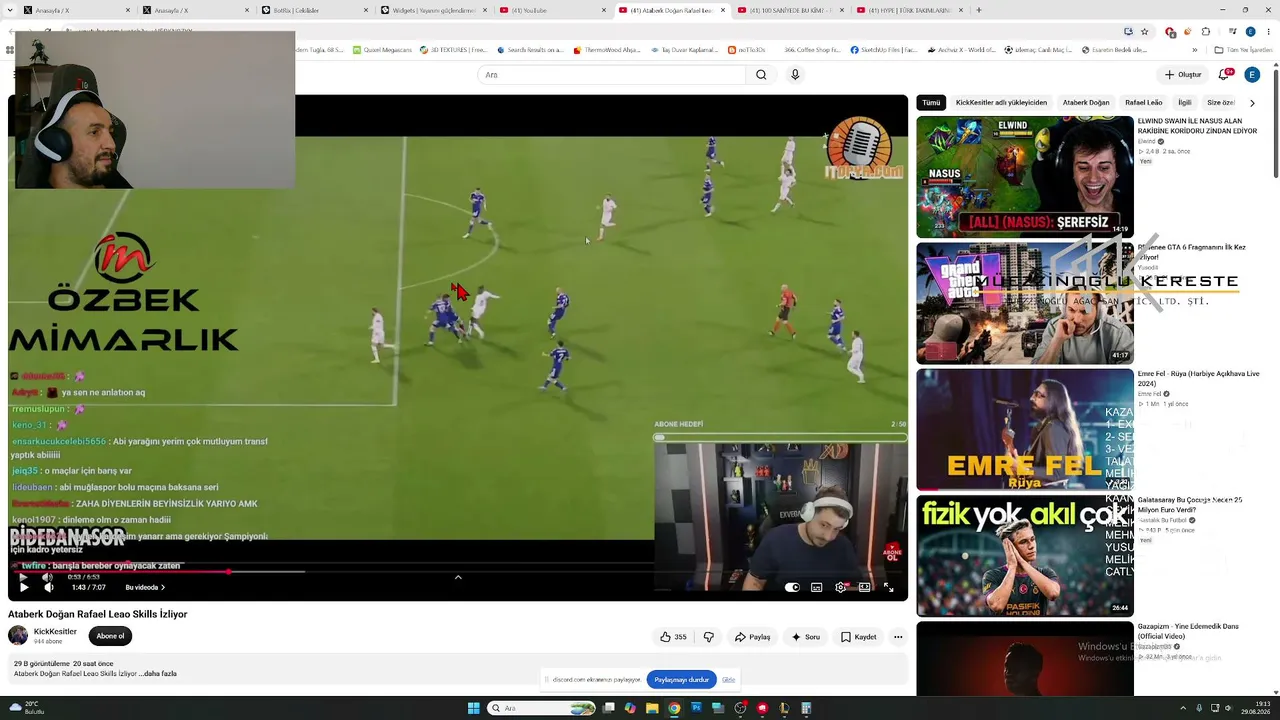Open 'Emre Fel - Rüya' video thumbnail

tap(1025, 430)
